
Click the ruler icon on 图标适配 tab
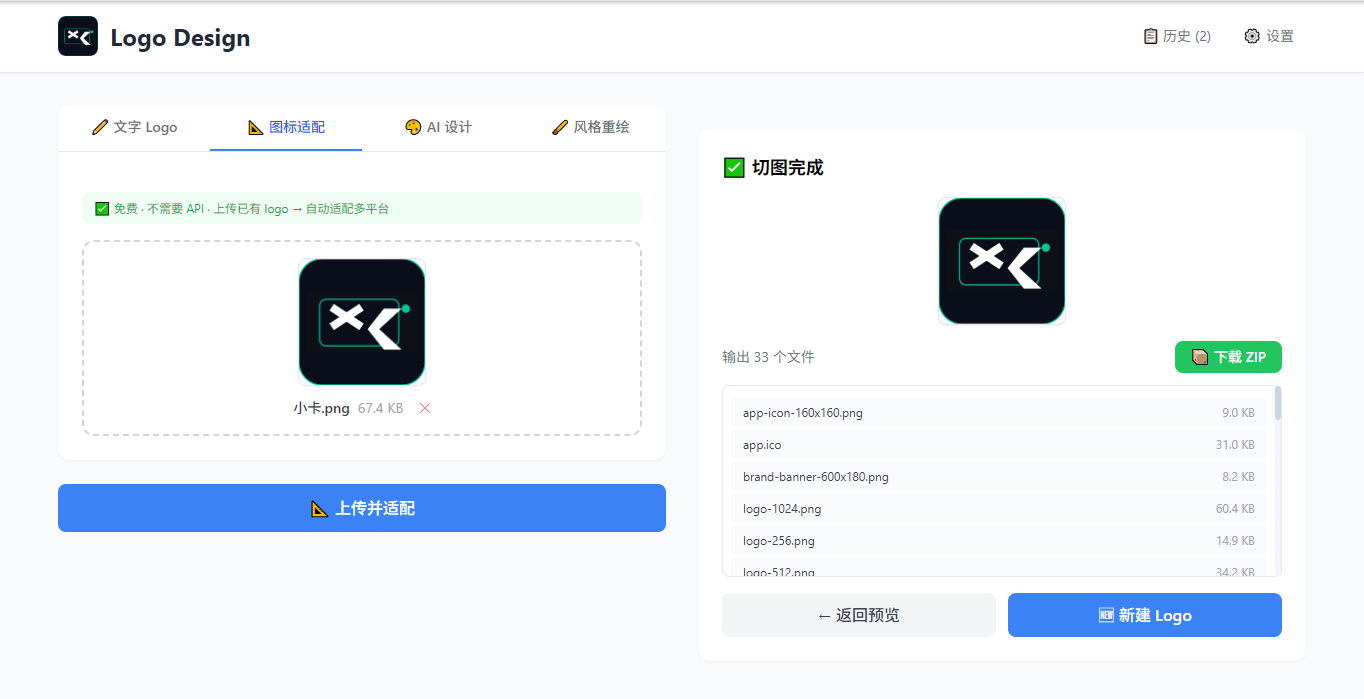256,127
